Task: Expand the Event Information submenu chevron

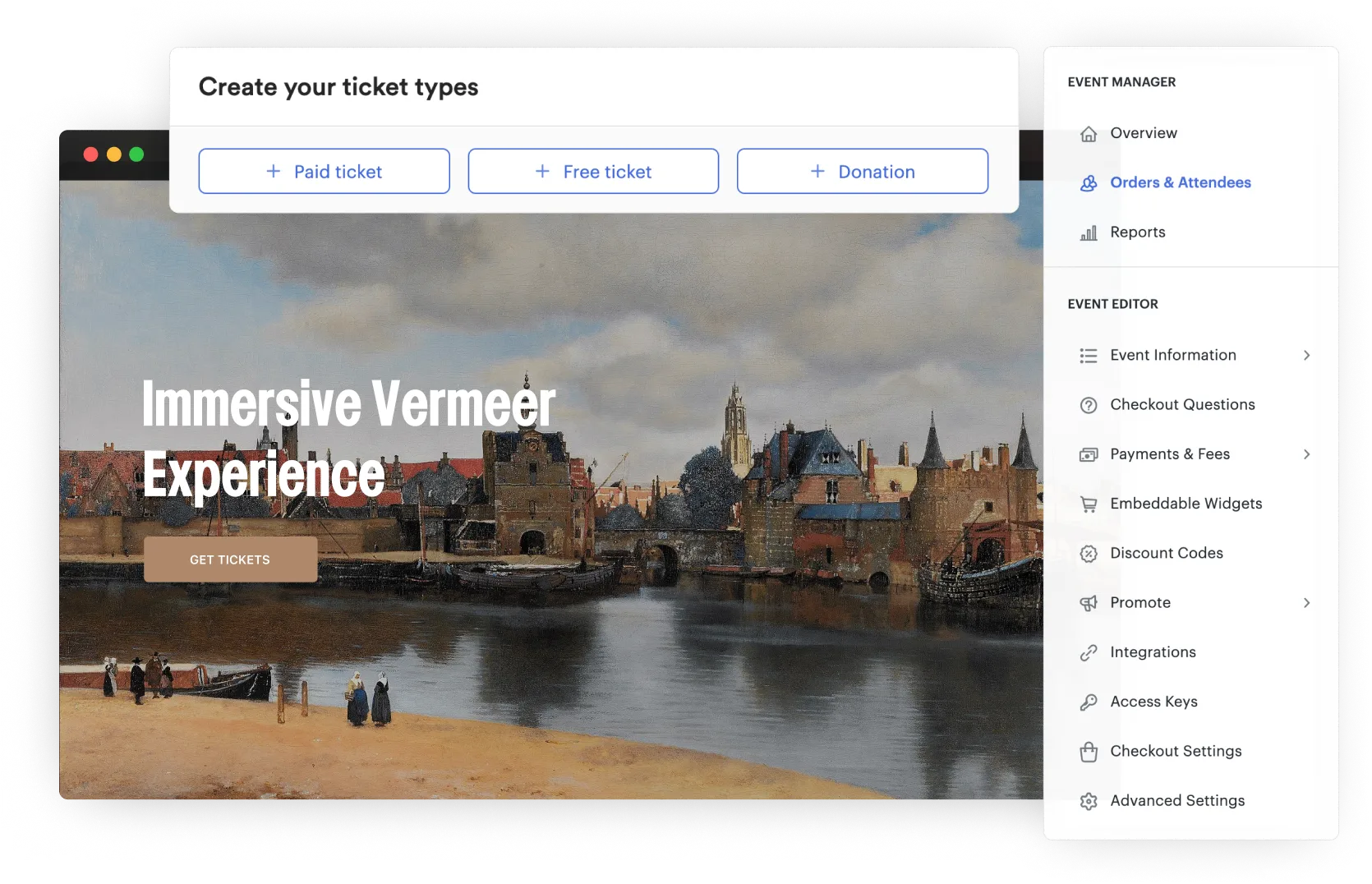Action: (x=1306, y=355)
